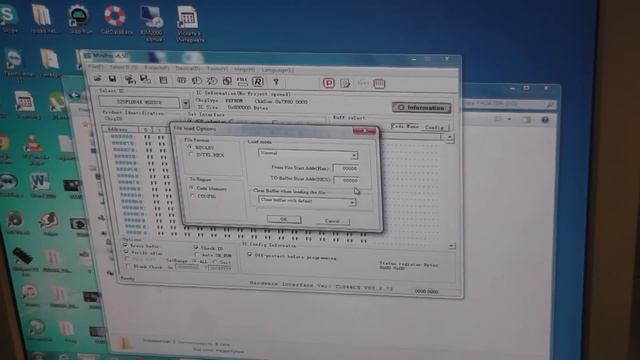Open Tools menu
640x360 pixels.
[218, 69]
